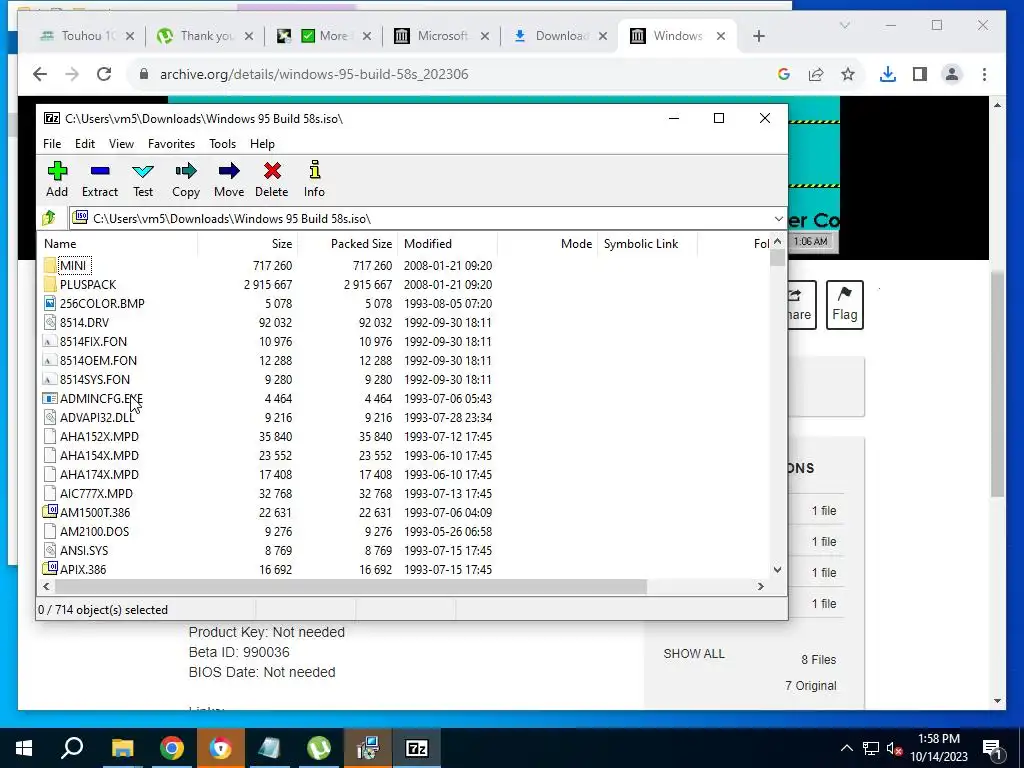Open Windows Start menu
This screenshot has height=768, width=1024.
click(24, 748)
